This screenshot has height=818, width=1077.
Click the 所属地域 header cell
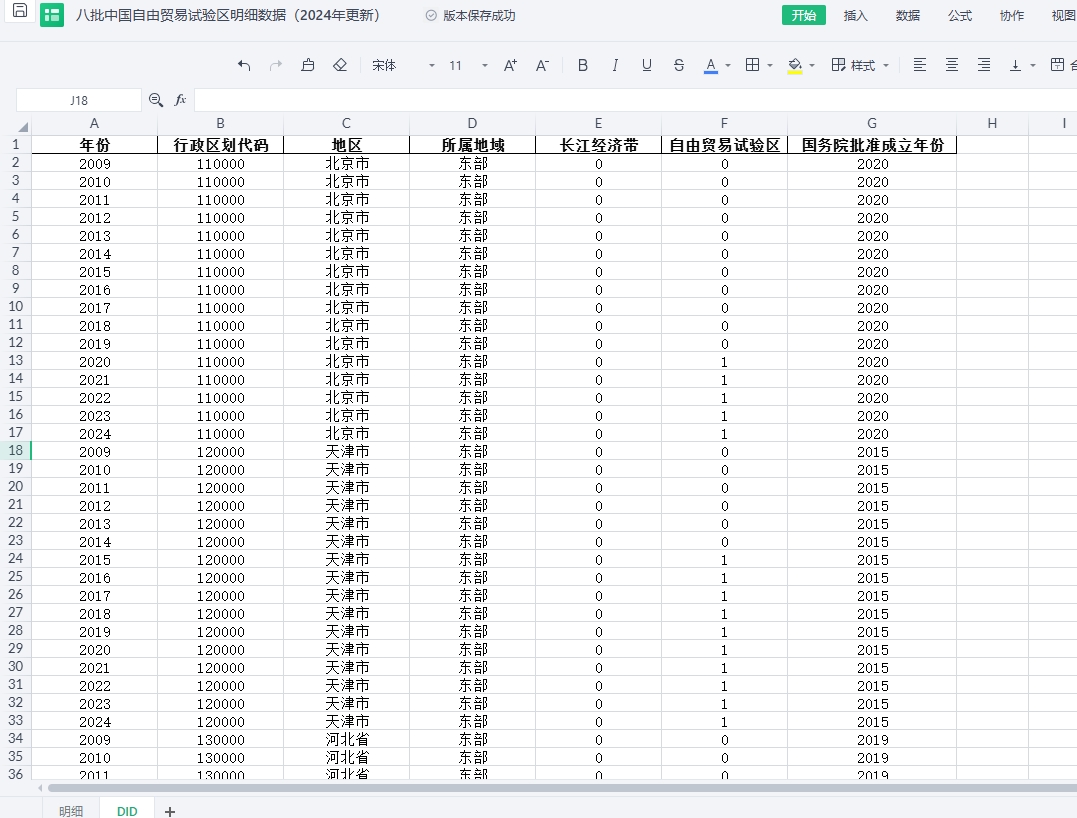pos(472,145)
